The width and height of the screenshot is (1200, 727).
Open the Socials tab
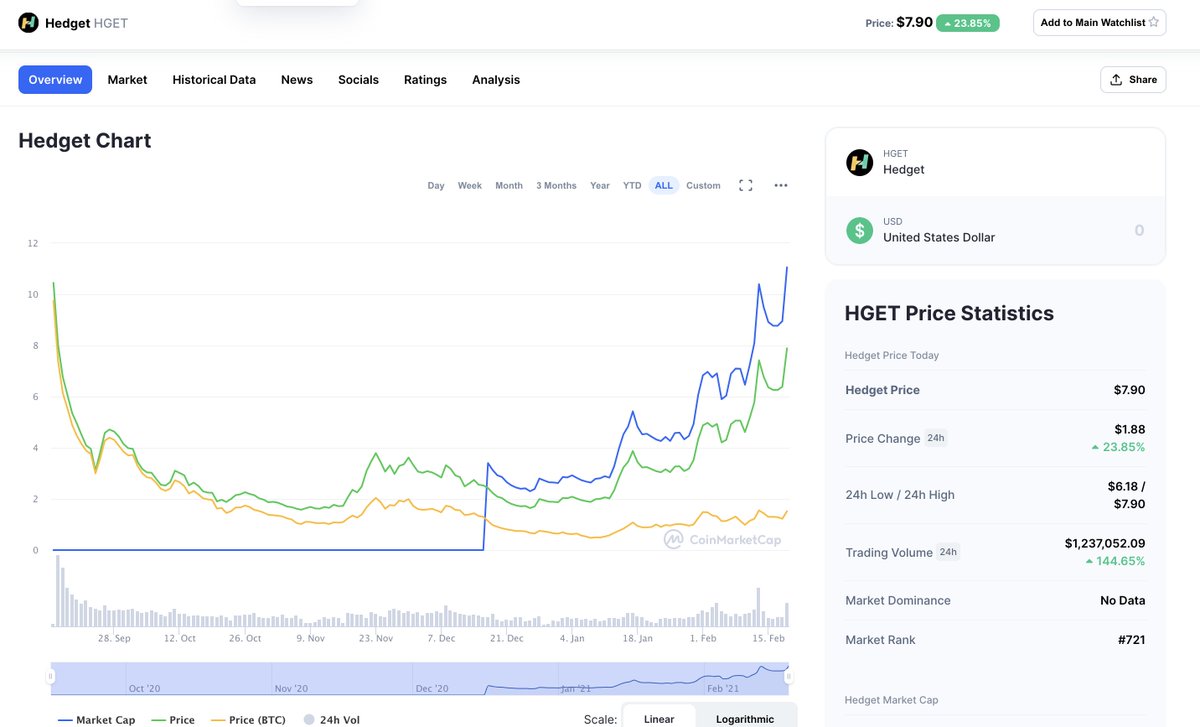point(358,80)
